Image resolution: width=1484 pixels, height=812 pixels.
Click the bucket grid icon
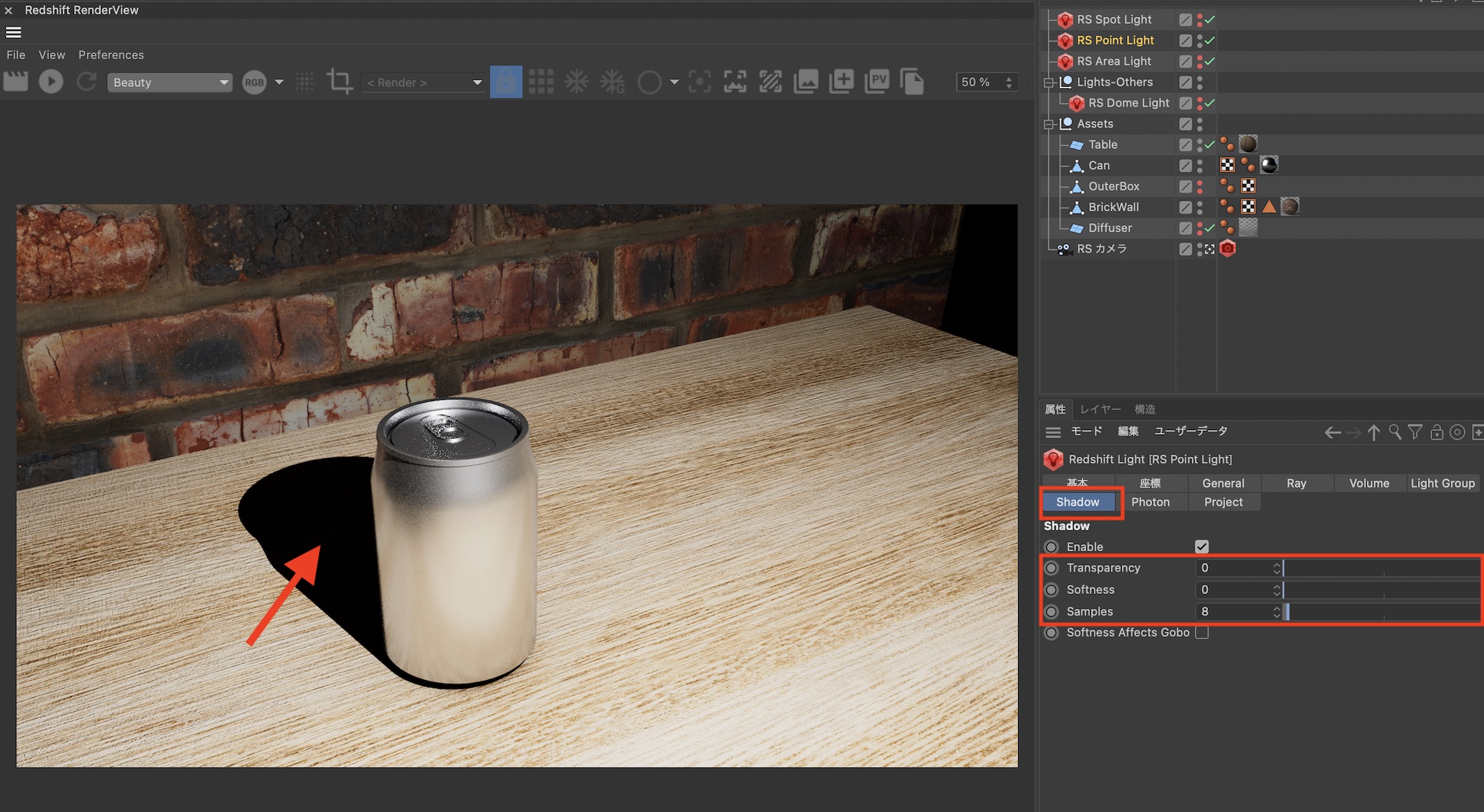click(541, 82)
